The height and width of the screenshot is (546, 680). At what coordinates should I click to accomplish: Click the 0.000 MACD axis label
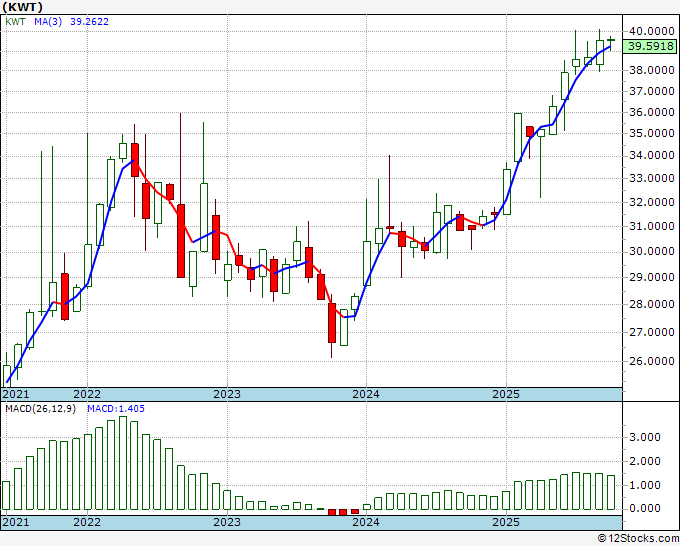click(644, 508)
